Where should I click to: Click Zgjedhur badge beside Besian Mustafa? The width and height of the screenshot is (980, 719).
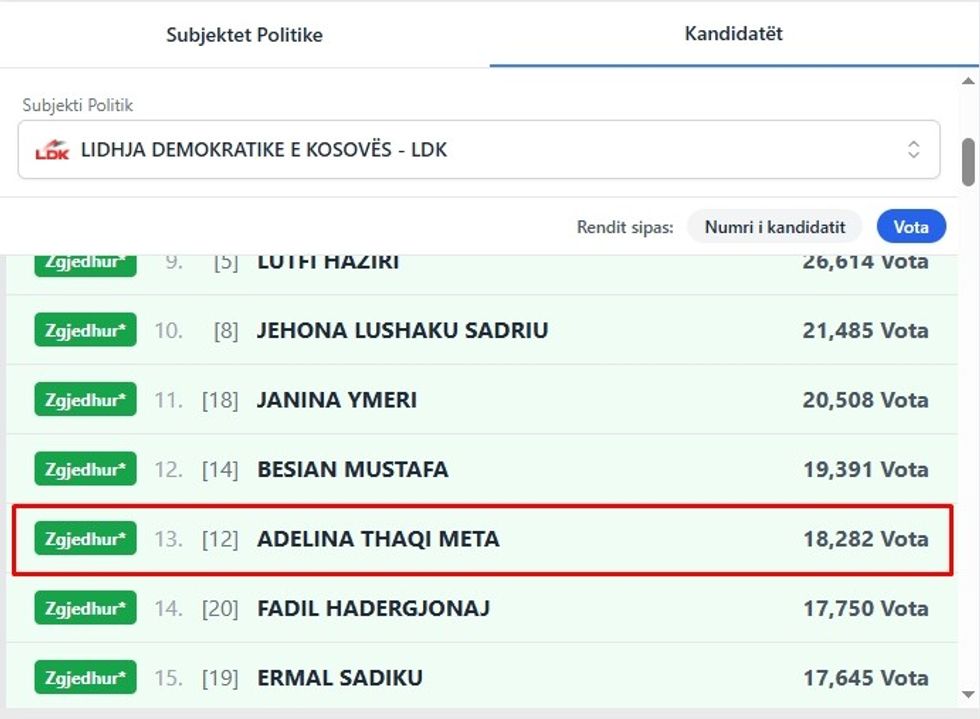point(85,469)
